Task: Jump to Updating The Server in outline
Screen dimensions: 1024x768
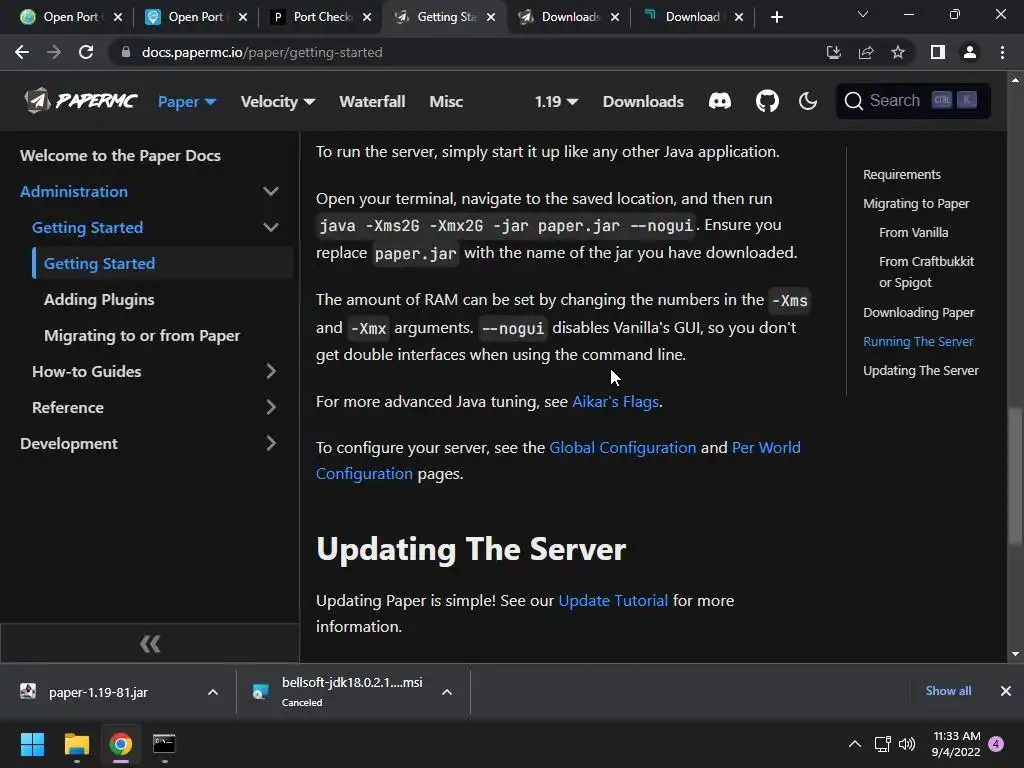Action: coord(920,370)
